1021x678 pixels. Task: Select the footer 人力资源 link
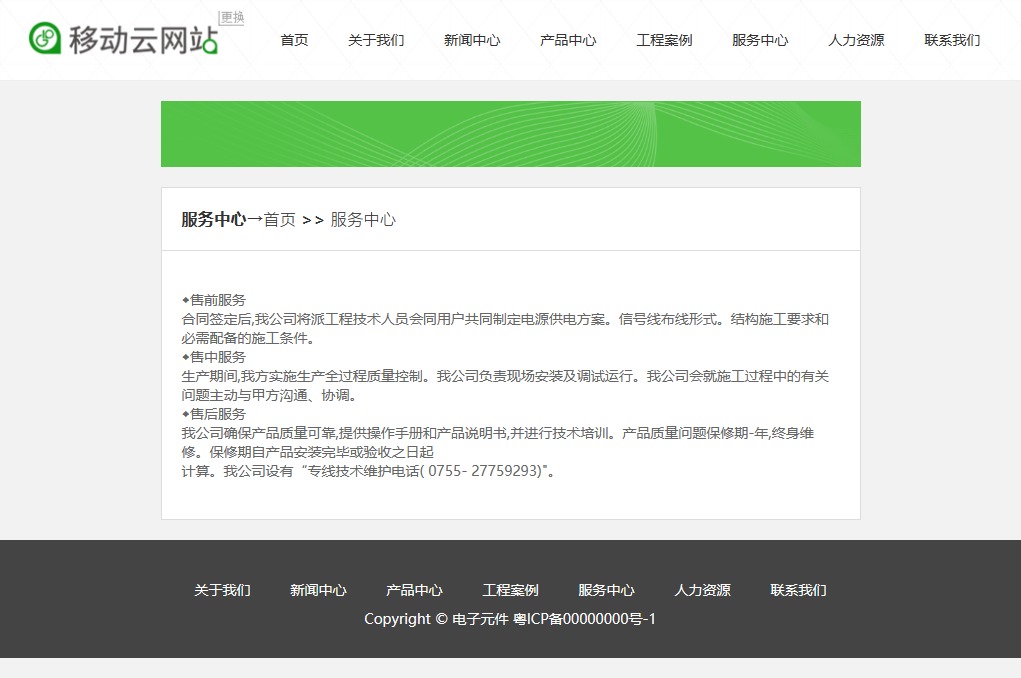click(x=702, y=590)
